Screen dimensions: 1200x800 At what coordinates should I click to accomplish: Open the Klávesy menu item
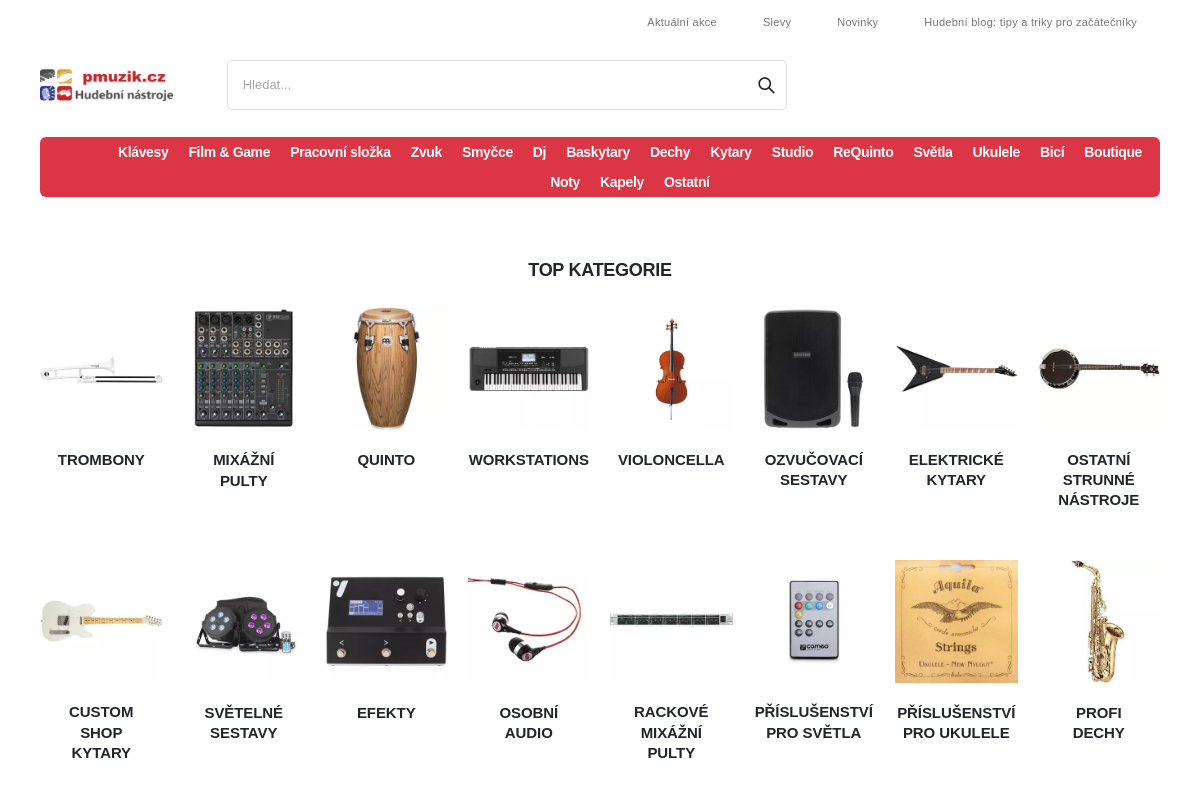(143, 152)
